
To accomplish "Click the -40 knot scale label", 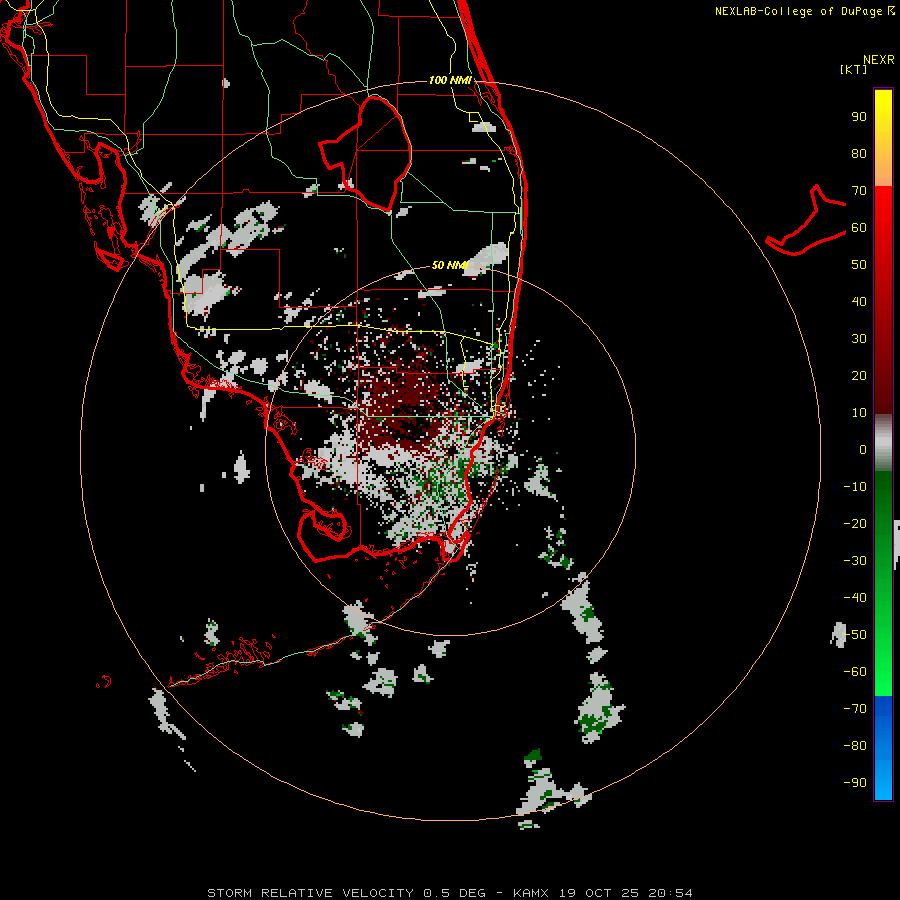I will pos(855,598).
